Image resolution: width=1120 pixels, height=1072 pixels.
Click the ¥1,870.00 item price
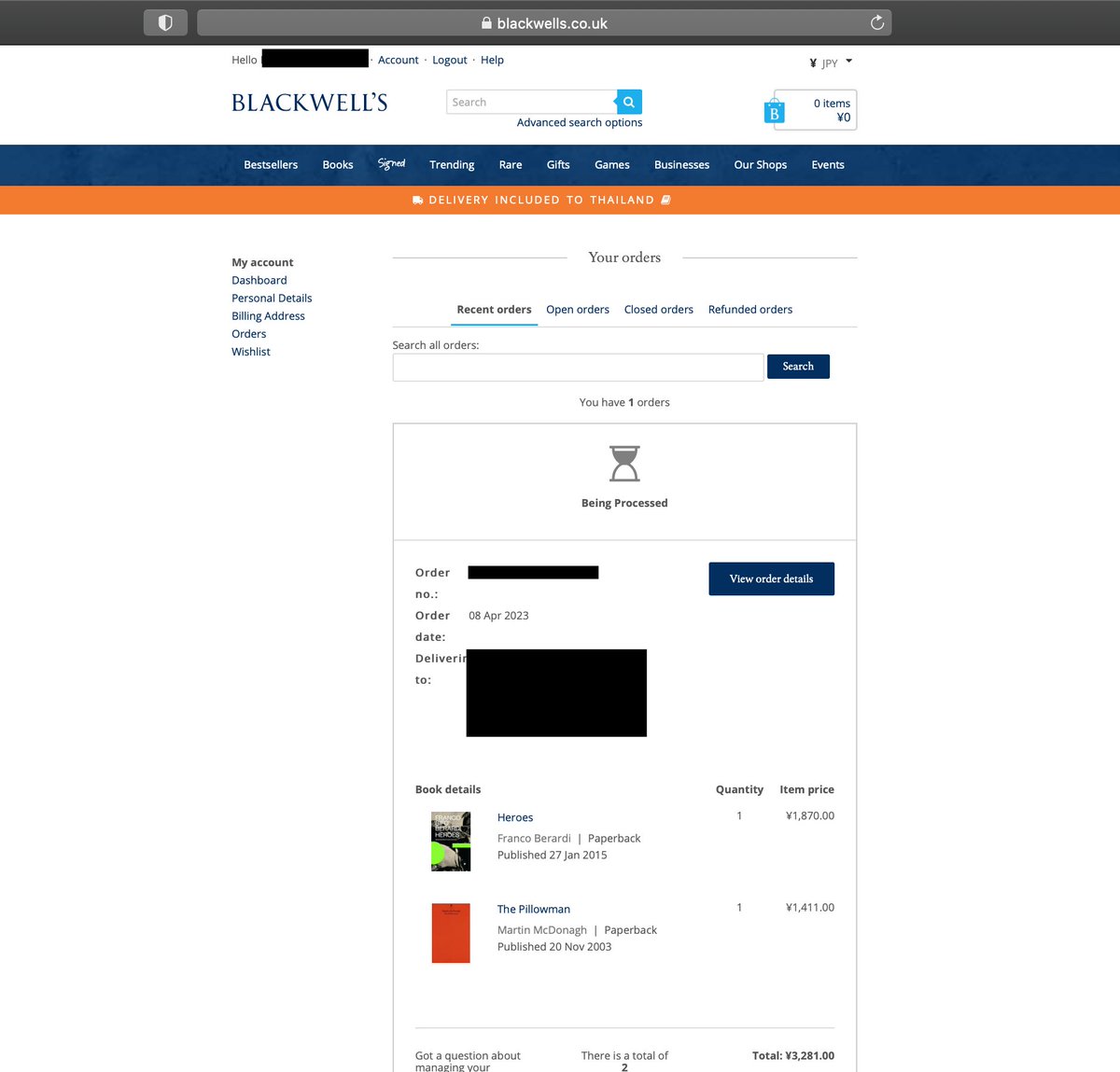810,815
